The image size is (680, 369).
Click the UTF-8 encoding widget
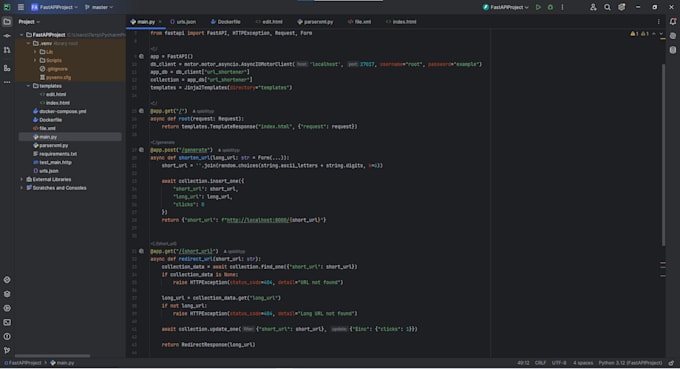coord(559,363)
